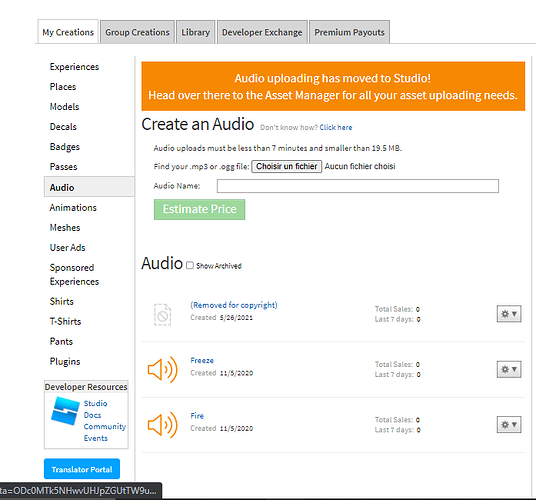This screenshot has width=536, height=500.
Task: Open the Events link in Developer Resources
Action: [96, 438]
